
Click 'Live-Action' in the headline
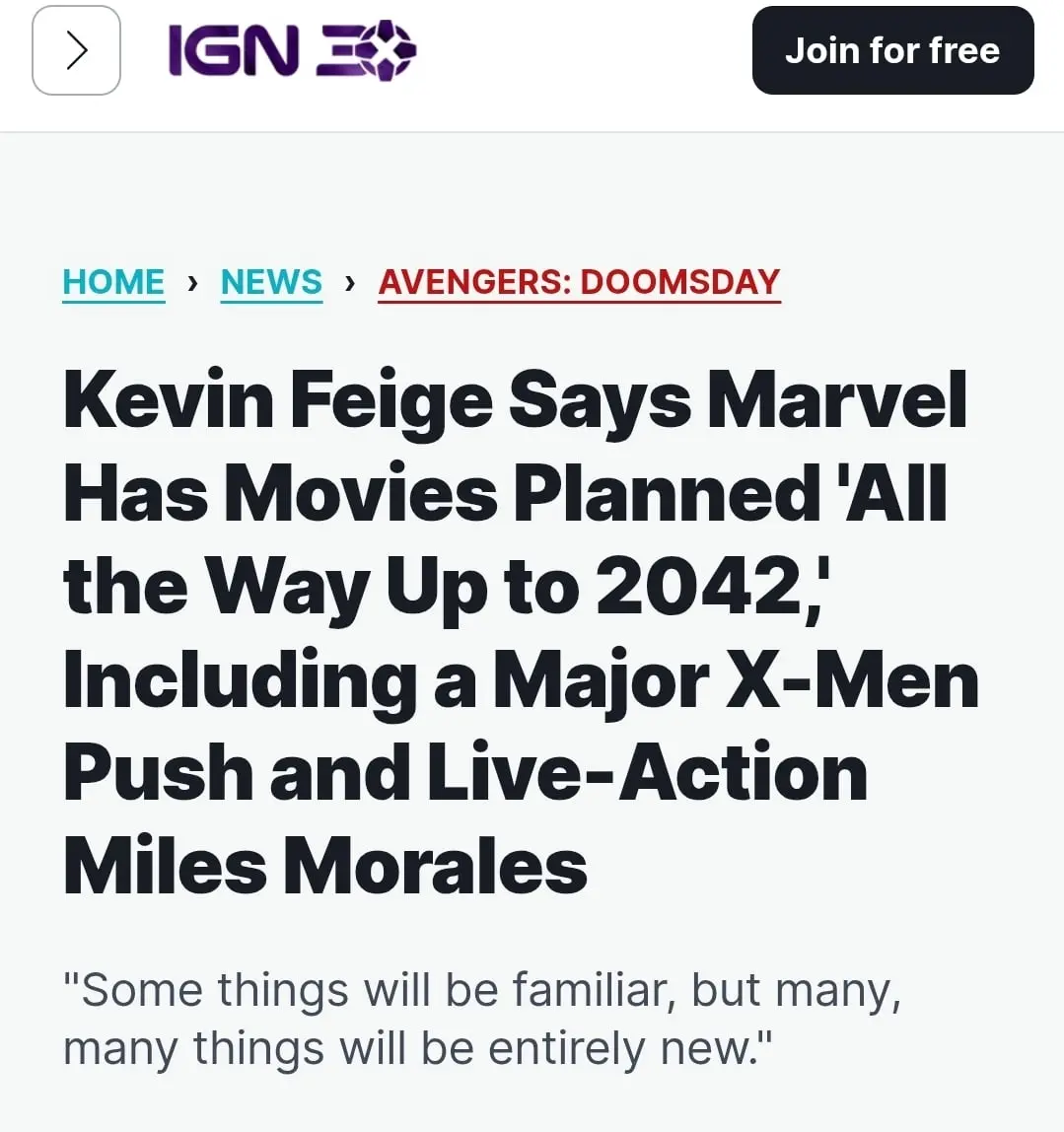pyautogui.click(x=648, y=773)
